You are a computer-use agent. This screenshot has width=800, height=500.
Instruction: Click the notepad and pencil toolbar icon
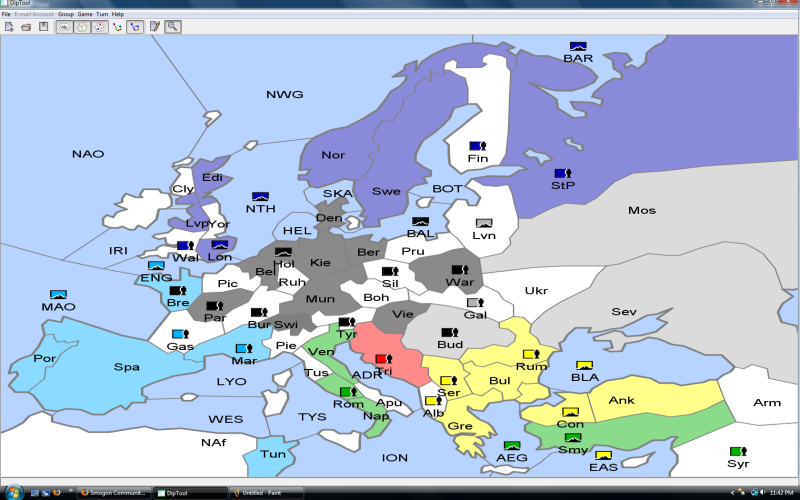coord(155,26)
